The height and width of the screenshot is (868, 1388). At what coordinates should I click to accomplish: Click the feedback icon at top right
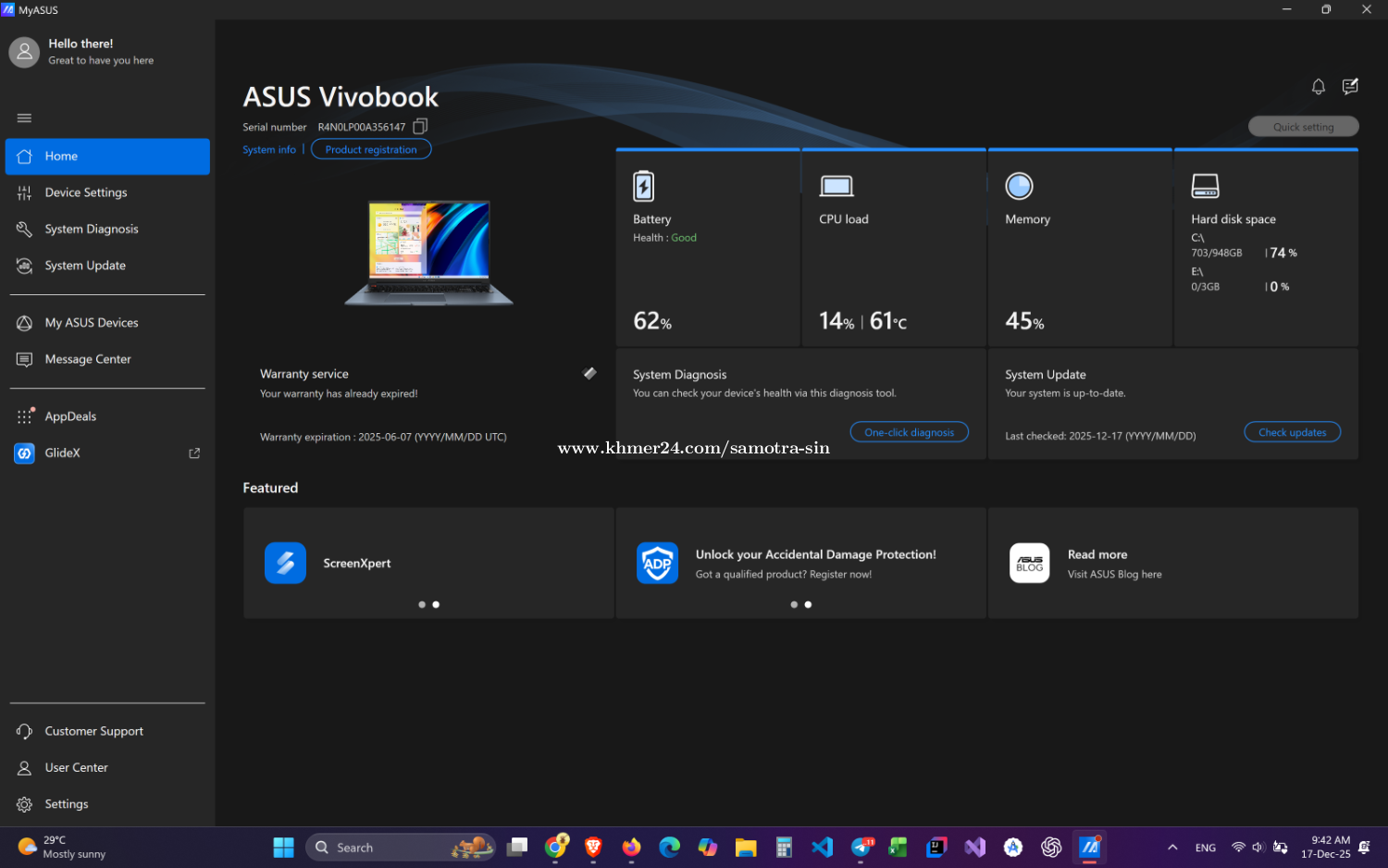click(x=1350, y=87)
